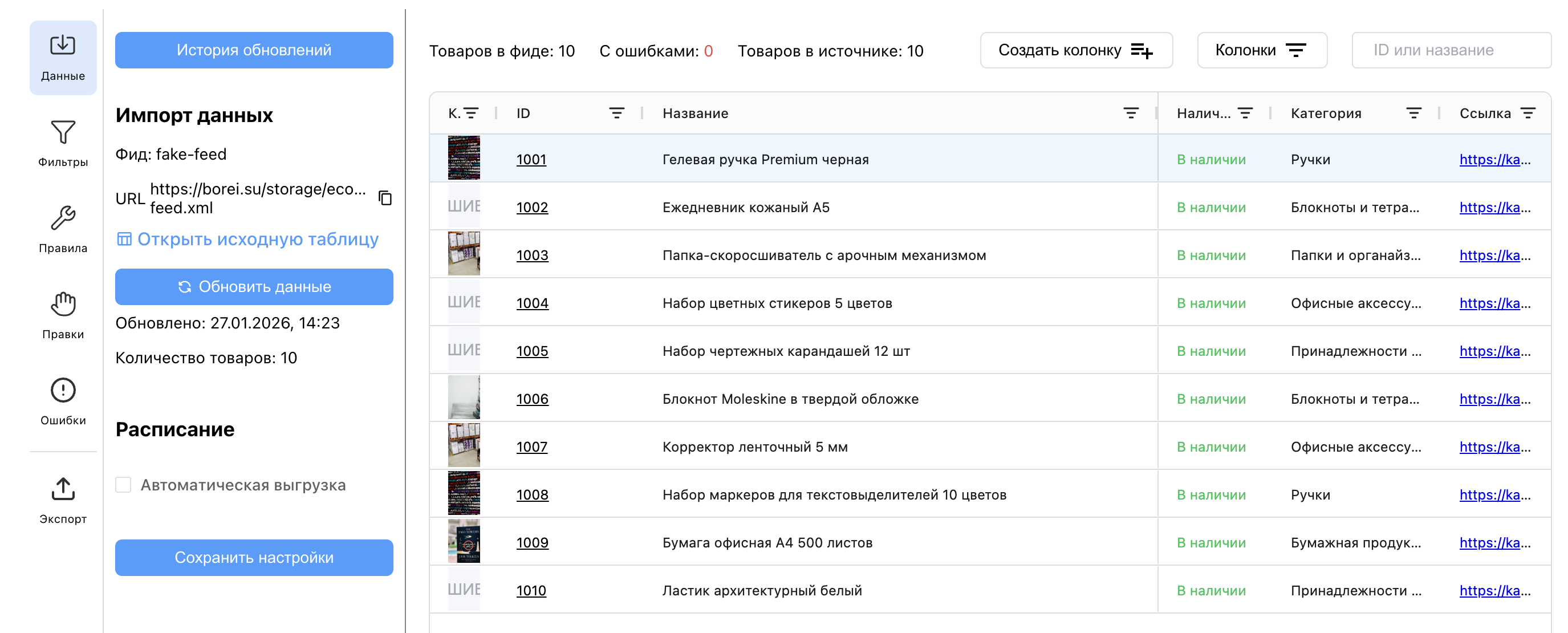Open the filter menu in the Наличие column
The image size is (1568, 633).
[1245, 113]
